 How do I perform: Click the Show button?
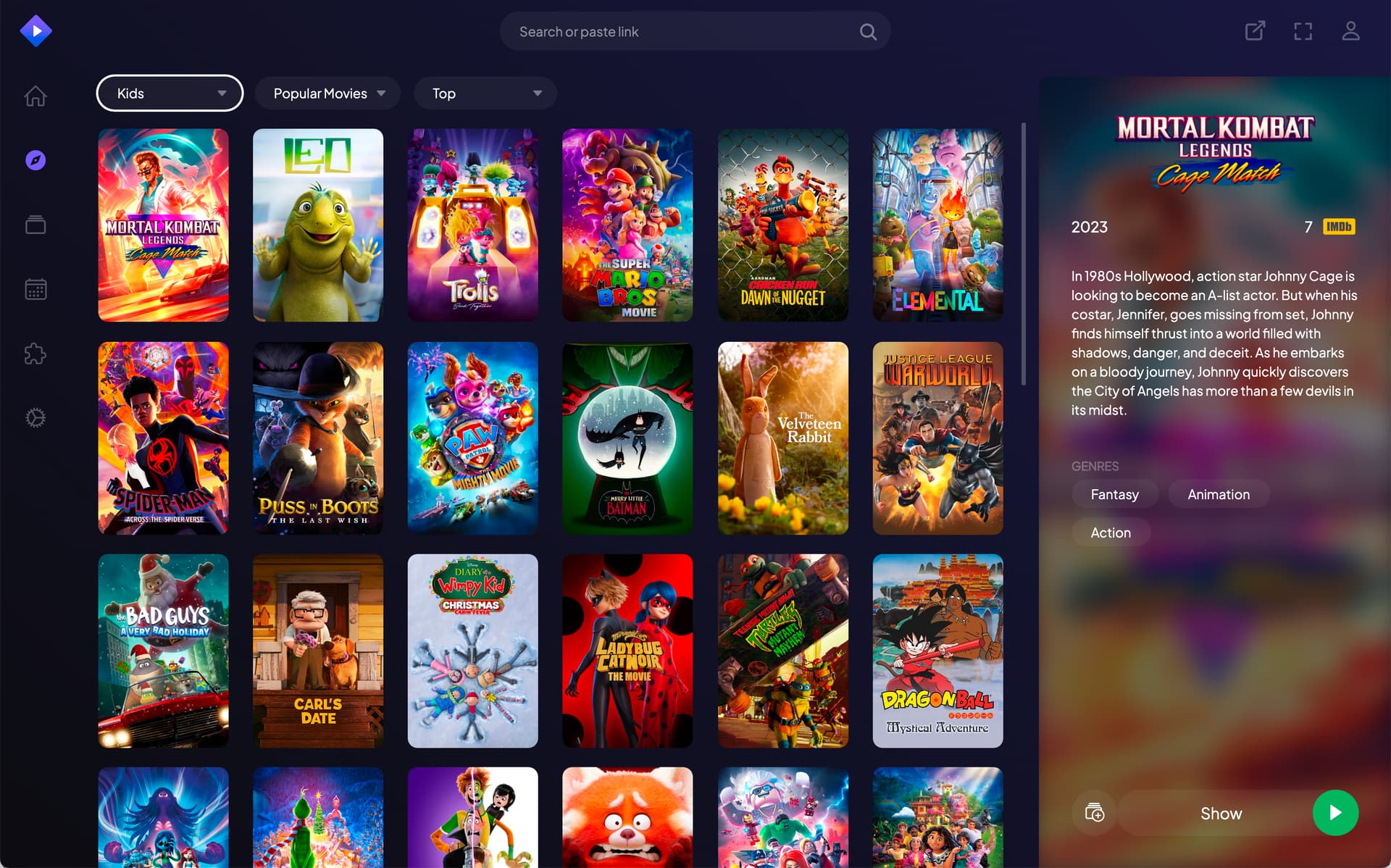click(1221, 813)
